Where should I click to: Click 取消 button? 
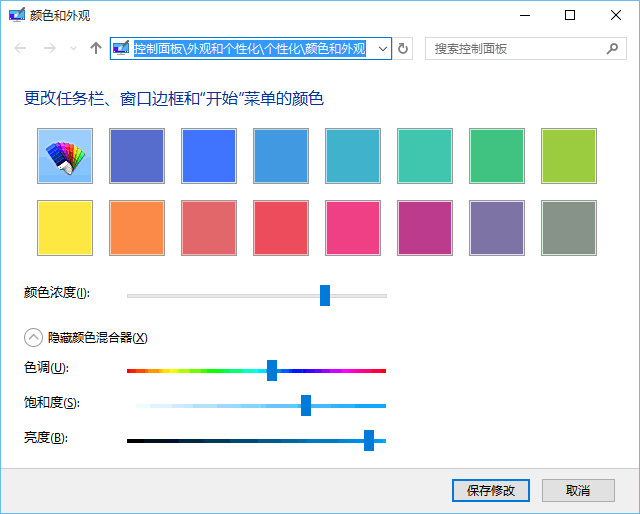(577, 490)
